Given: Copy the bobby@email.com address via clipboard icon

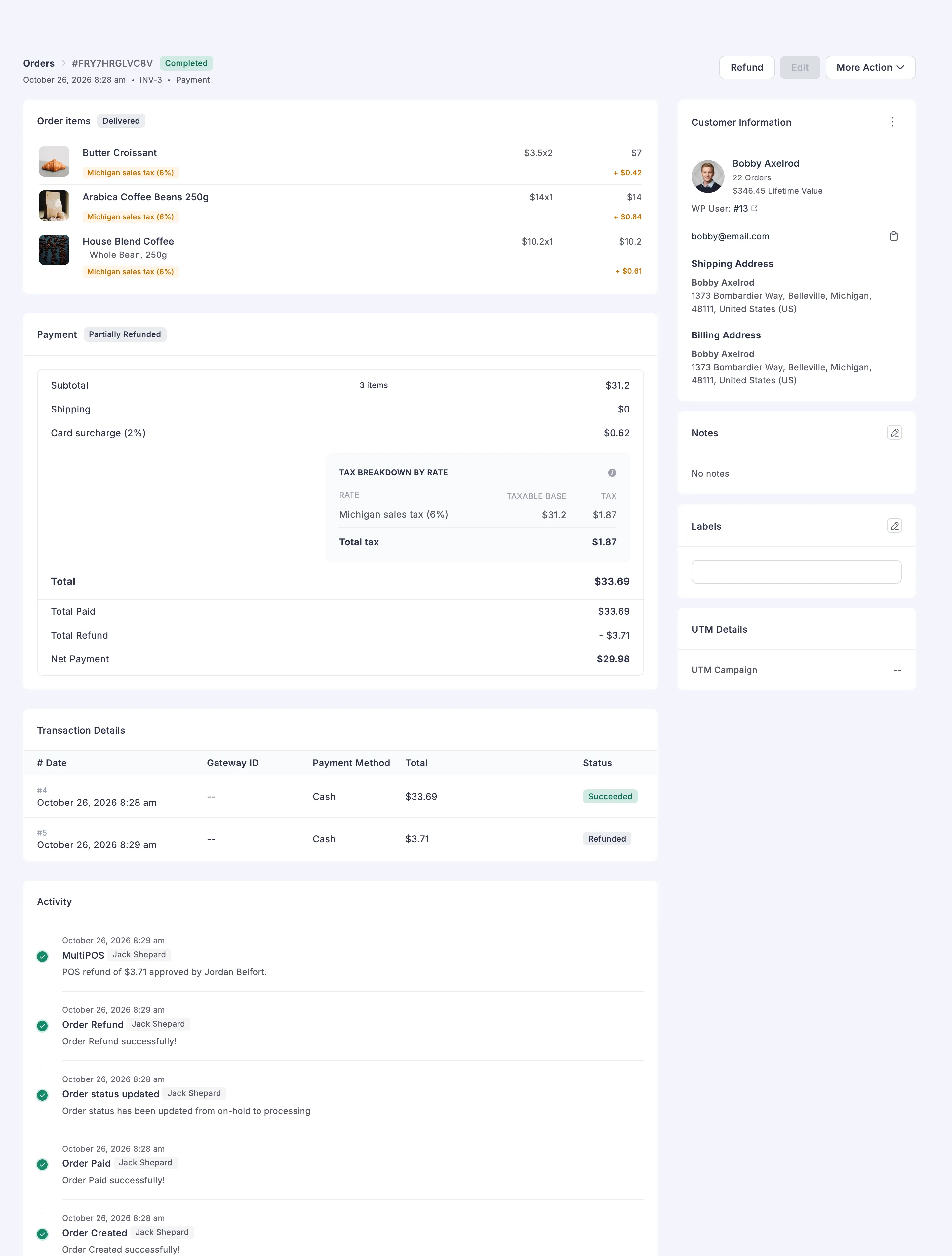Looking at the screenshot, I should pos(893,236).
